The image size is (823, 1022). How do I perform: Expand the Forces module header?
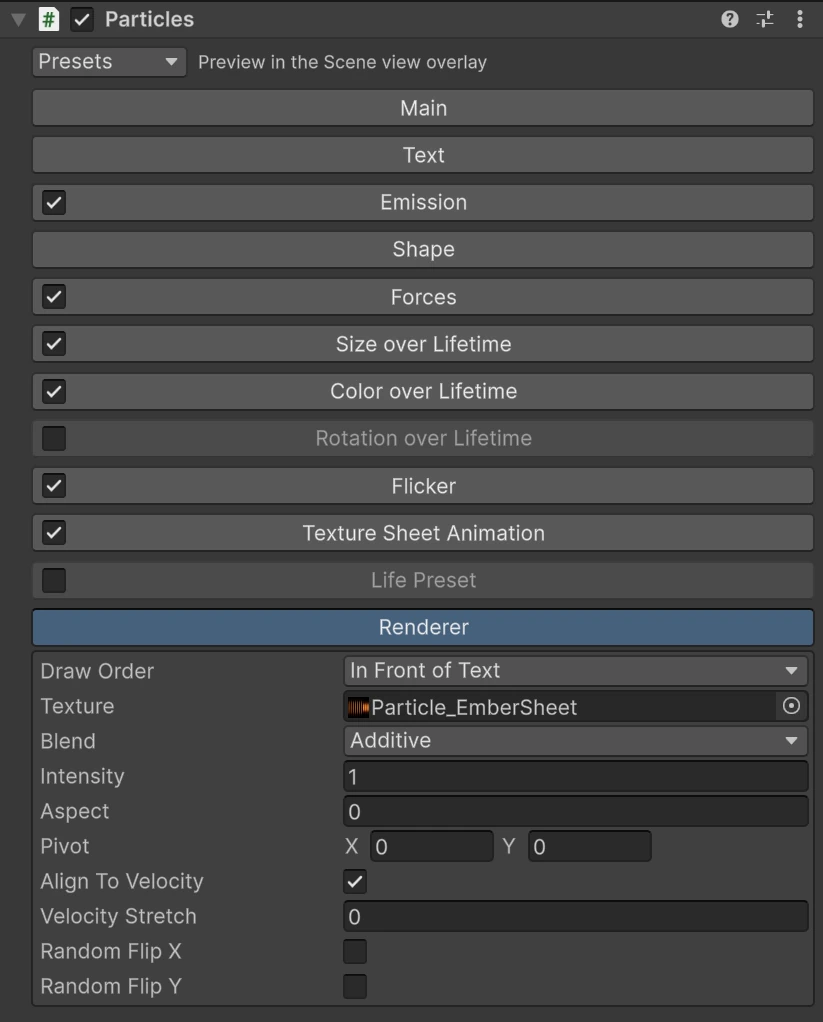pos(423,297)
